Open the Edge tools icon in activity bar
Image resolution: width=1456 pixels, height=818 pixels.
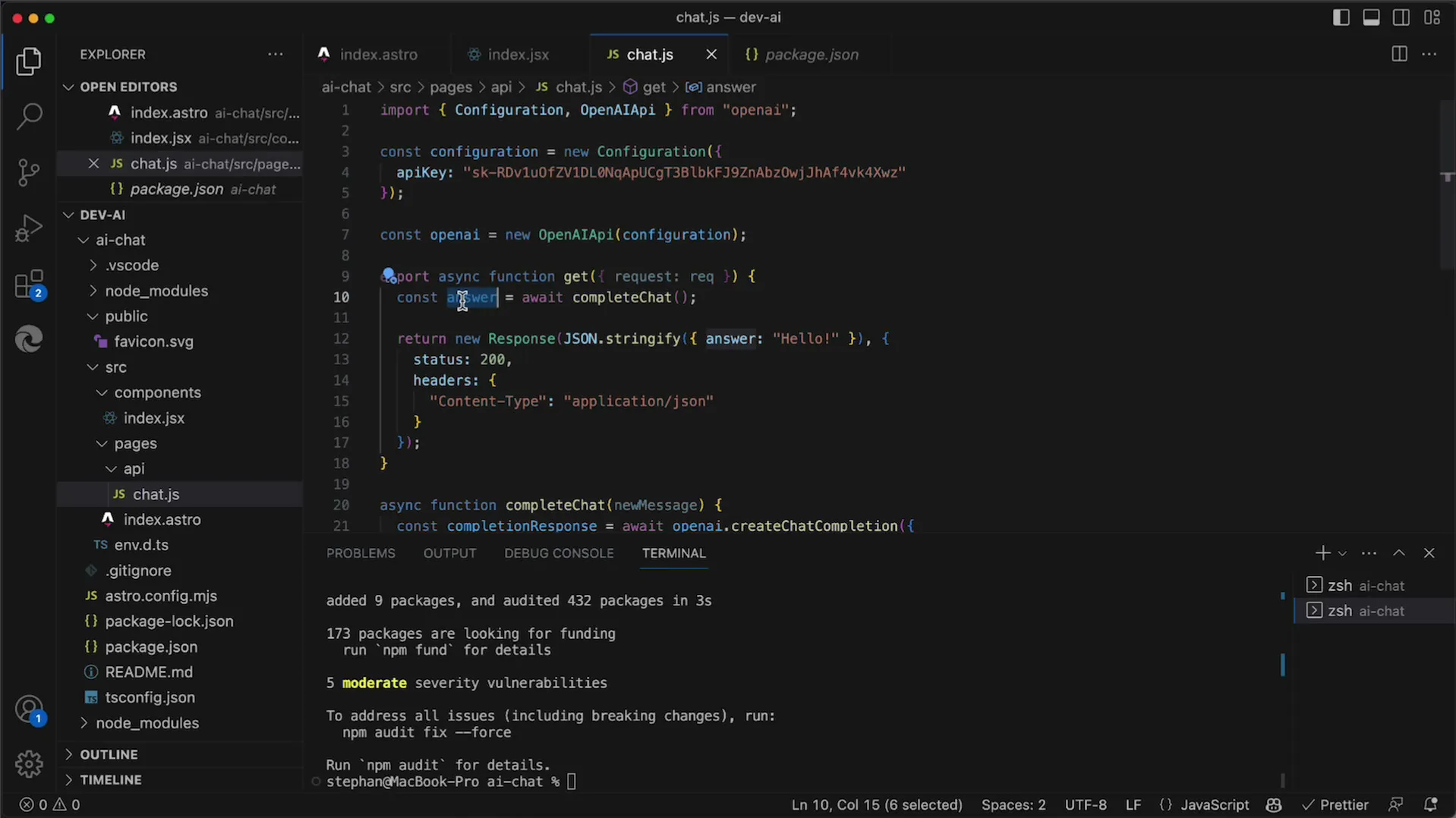click(29, 339)
